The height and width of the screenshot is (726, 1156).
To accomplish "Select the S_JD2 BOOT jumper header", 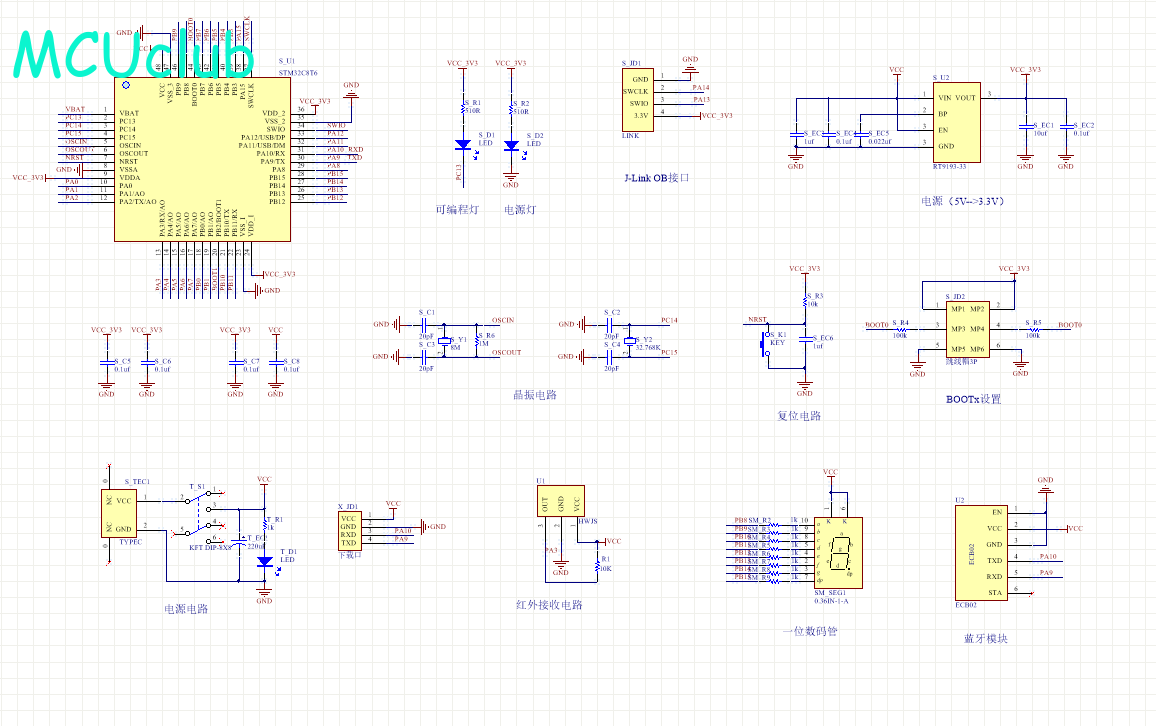I will coord(968,329).
